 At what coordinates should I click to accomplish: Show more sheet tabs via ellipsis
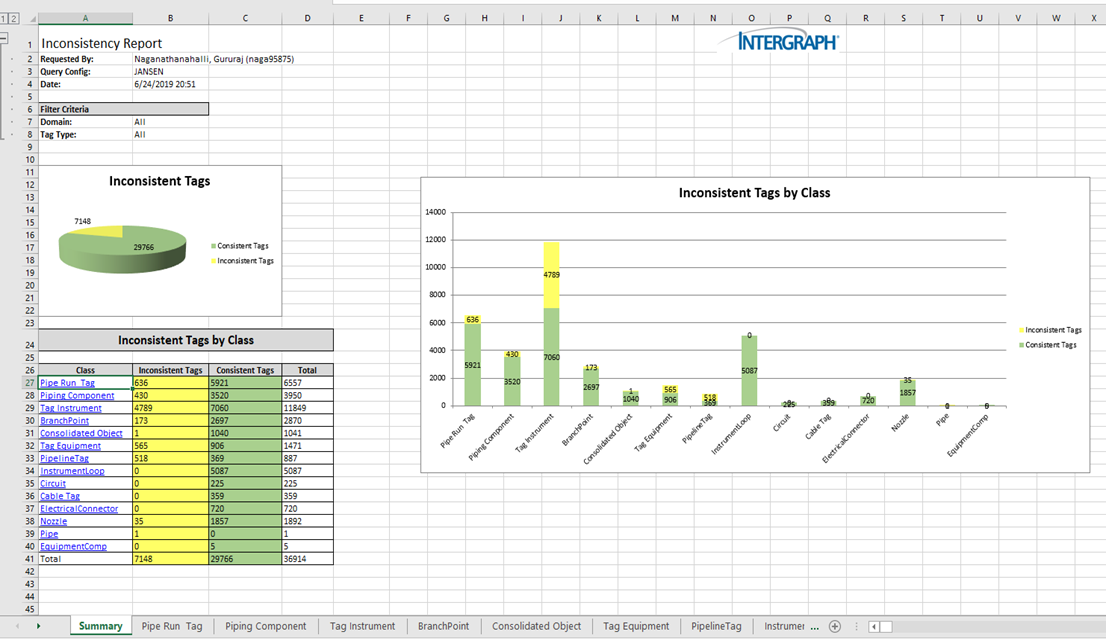(814, 627)
